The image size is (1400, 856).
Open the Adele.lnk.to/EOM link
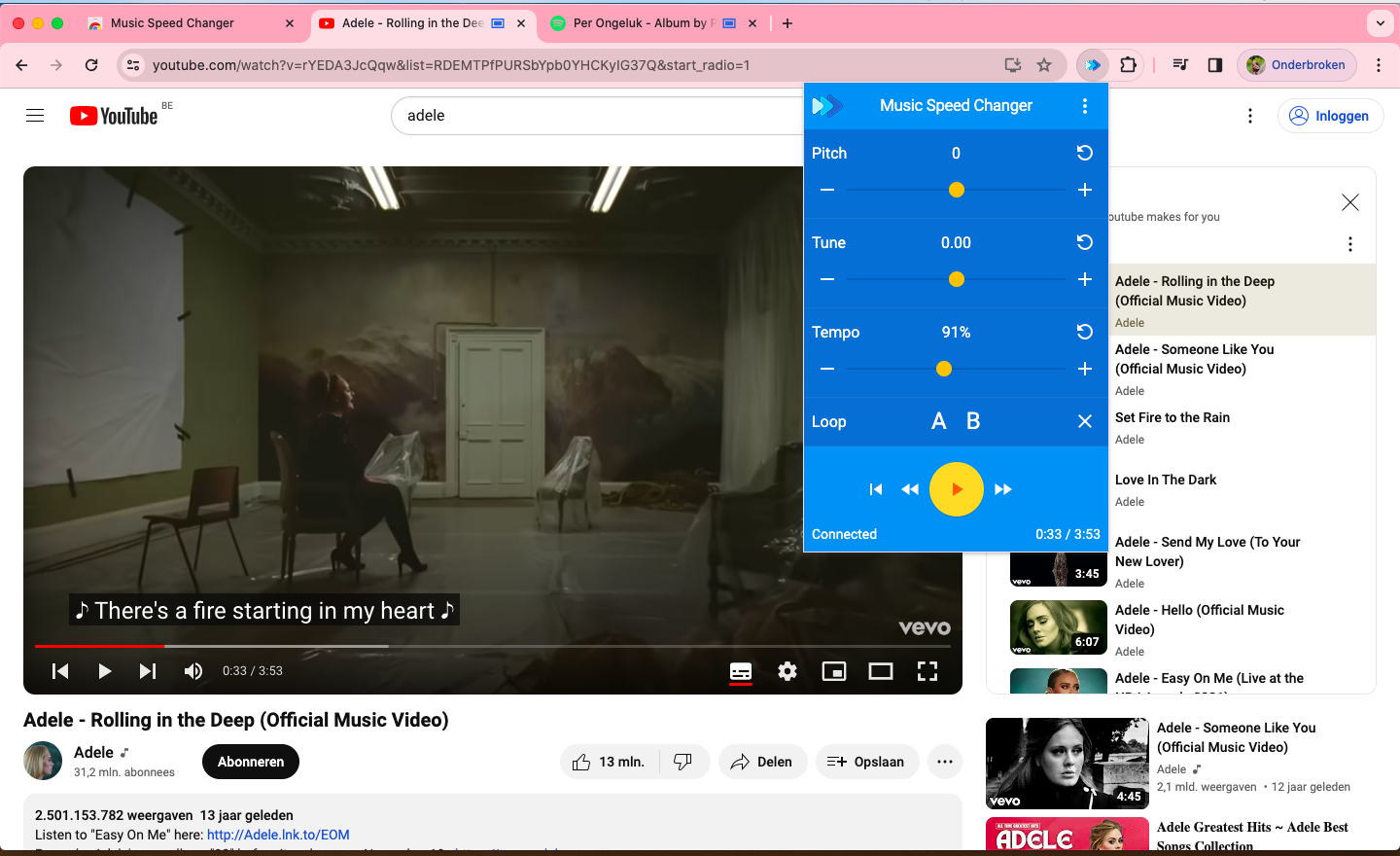tap(278, 835)
